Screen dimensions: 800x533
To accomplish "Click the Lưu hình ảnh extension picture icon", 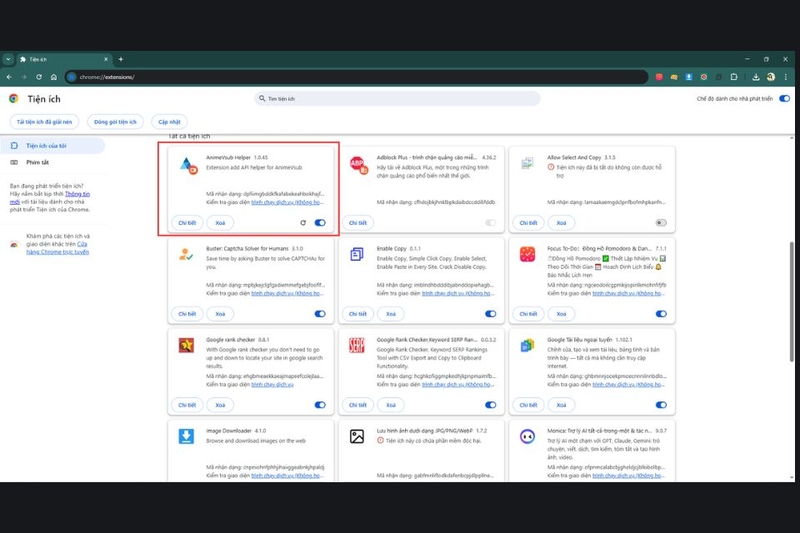I will (x=357, y=437).
